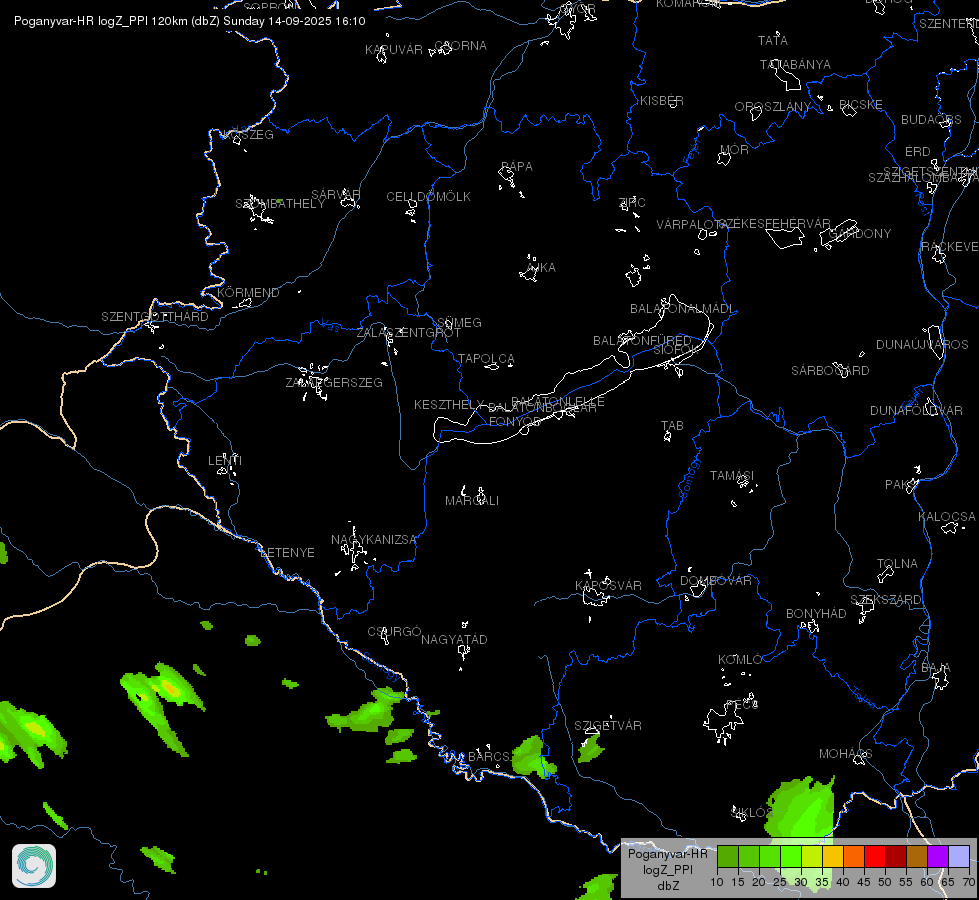979x900 pixels.
Task: Select the yellow-green 30-35 dBZ legend swatch
Action: (x=812, y=856)
